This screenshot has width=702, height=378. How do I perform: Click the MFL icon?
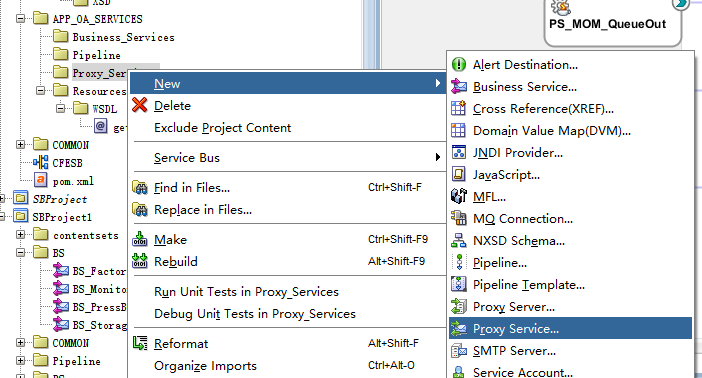click(458, 196)
